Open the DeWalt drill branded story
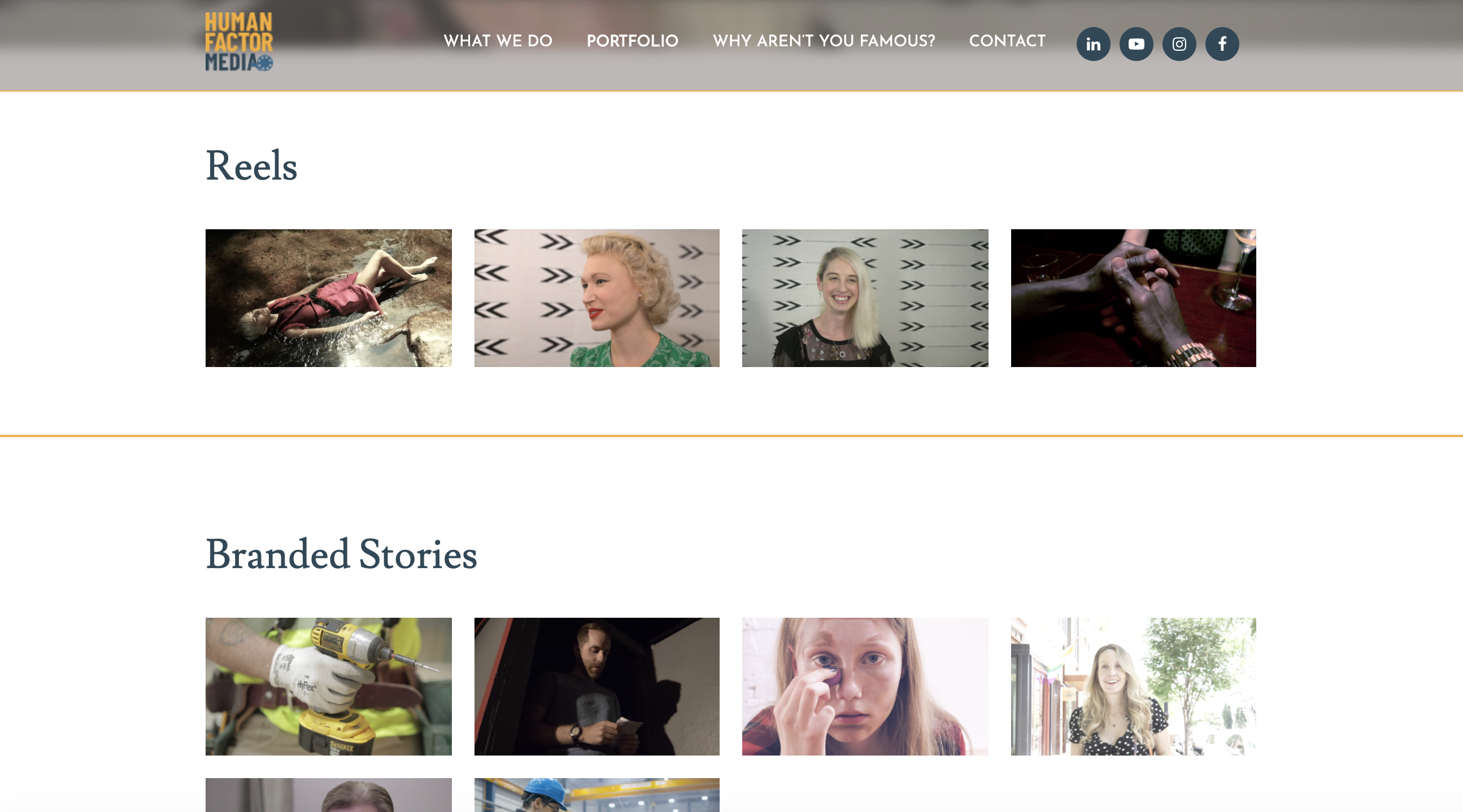The width and height of the screenshot is (1463, 812). (328, 687)
